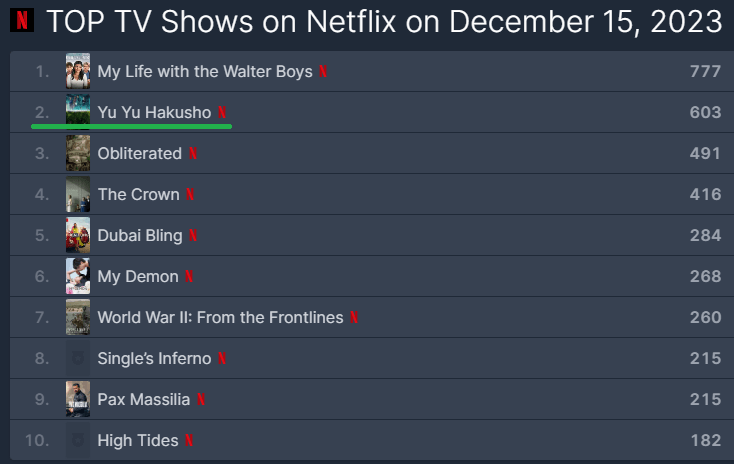
Task: Click the page title heading text
Action: pos(385,21)
